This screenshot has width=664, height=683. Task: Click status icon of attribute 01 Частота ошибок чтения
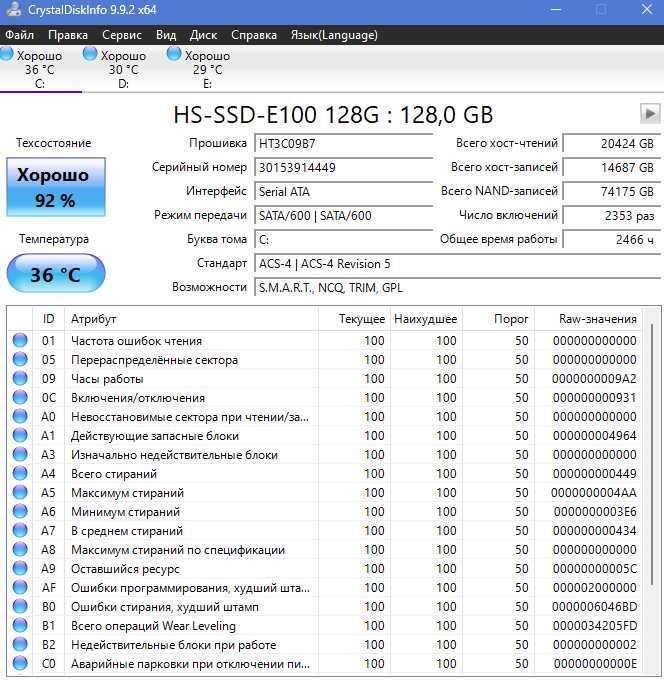click(x=20, y=341)
